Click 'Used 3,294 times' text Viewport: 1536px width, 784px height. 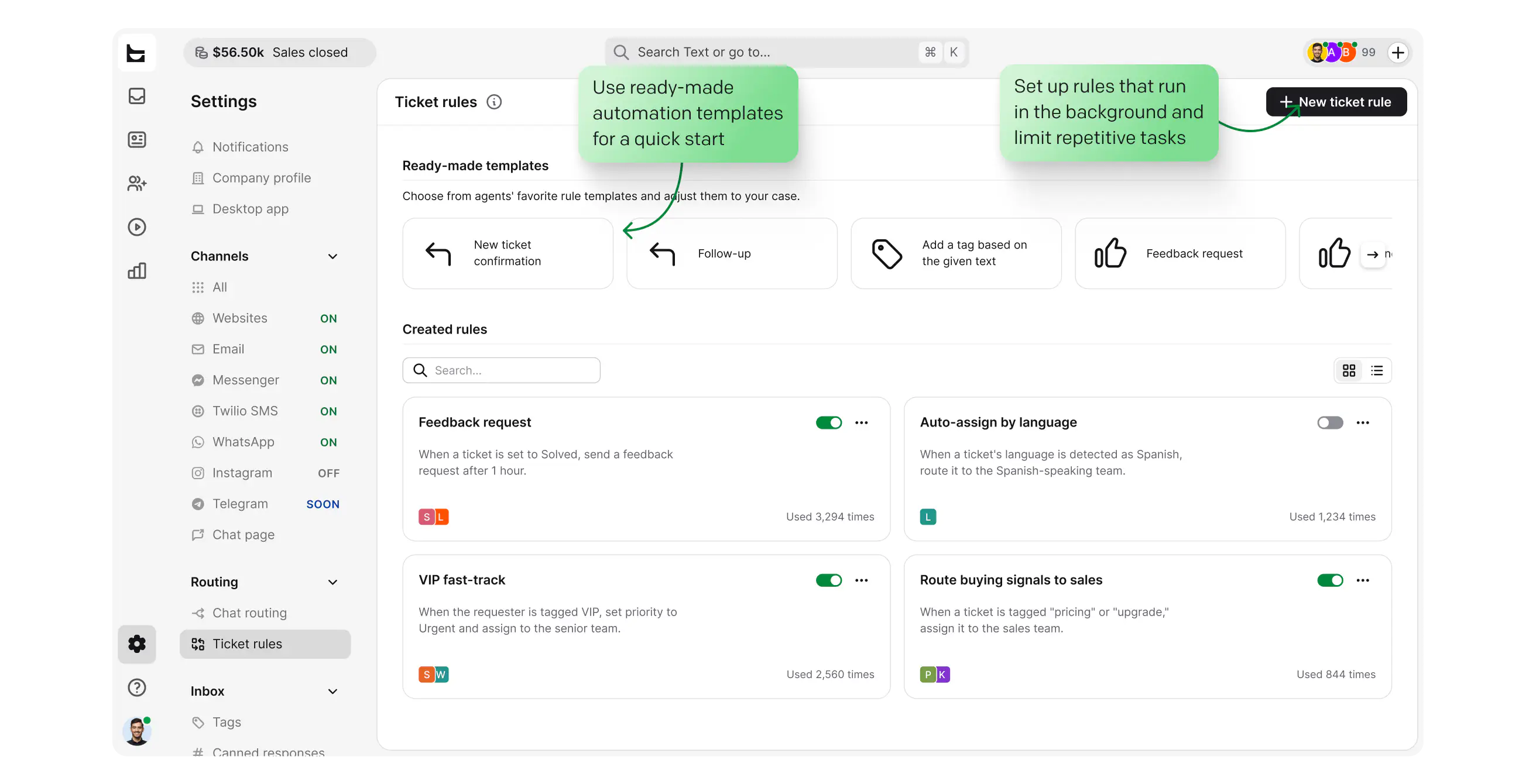click(x=830, y=517)
